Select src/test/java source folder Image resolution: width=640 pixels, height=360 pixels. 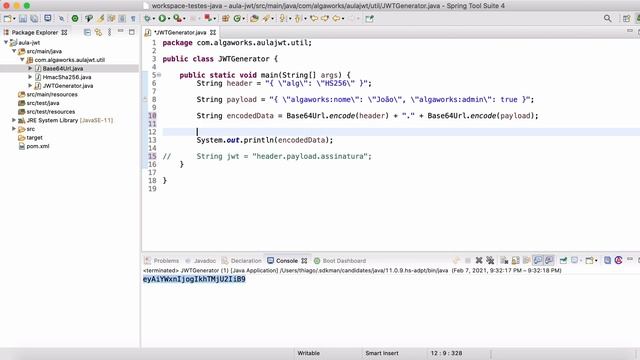tap(42, 103)
